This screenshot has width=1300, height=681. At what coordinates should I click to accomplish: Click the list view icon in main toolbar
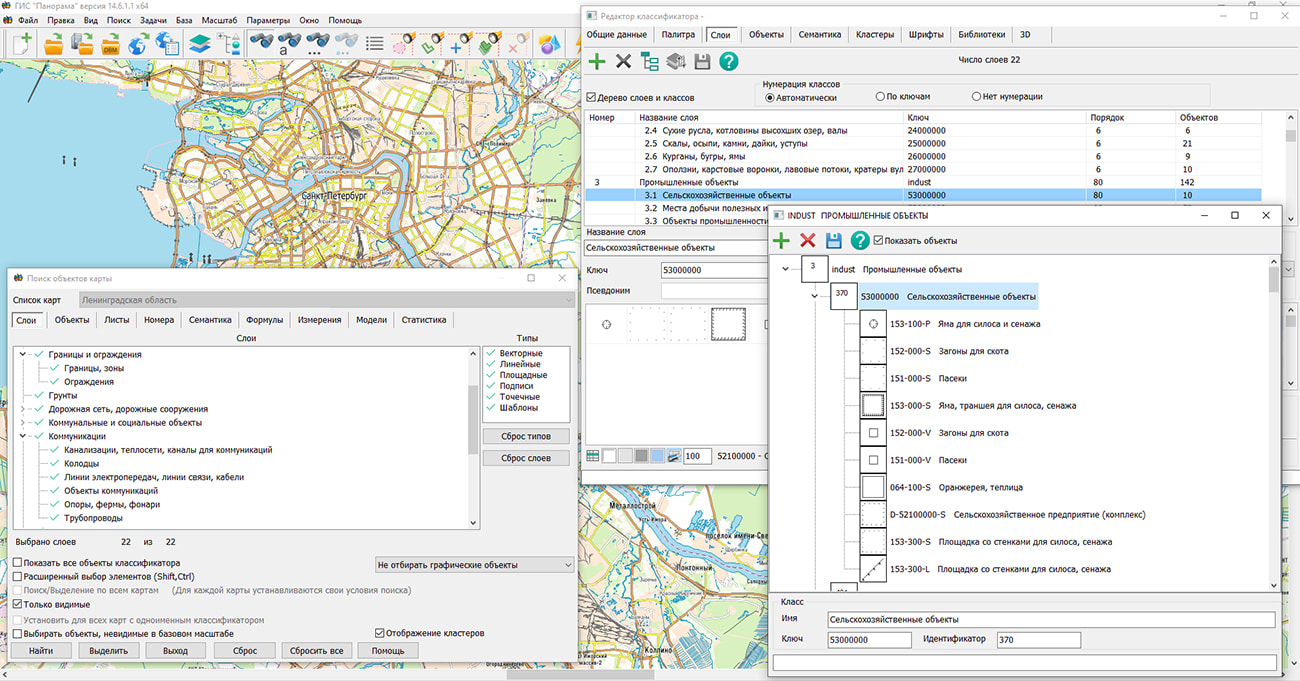374,43
